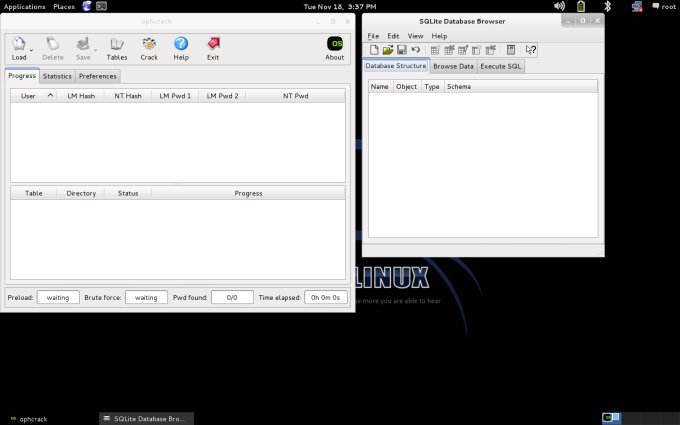
Task: Launch the web browser icon in top panel
Action: pos(87,6)
